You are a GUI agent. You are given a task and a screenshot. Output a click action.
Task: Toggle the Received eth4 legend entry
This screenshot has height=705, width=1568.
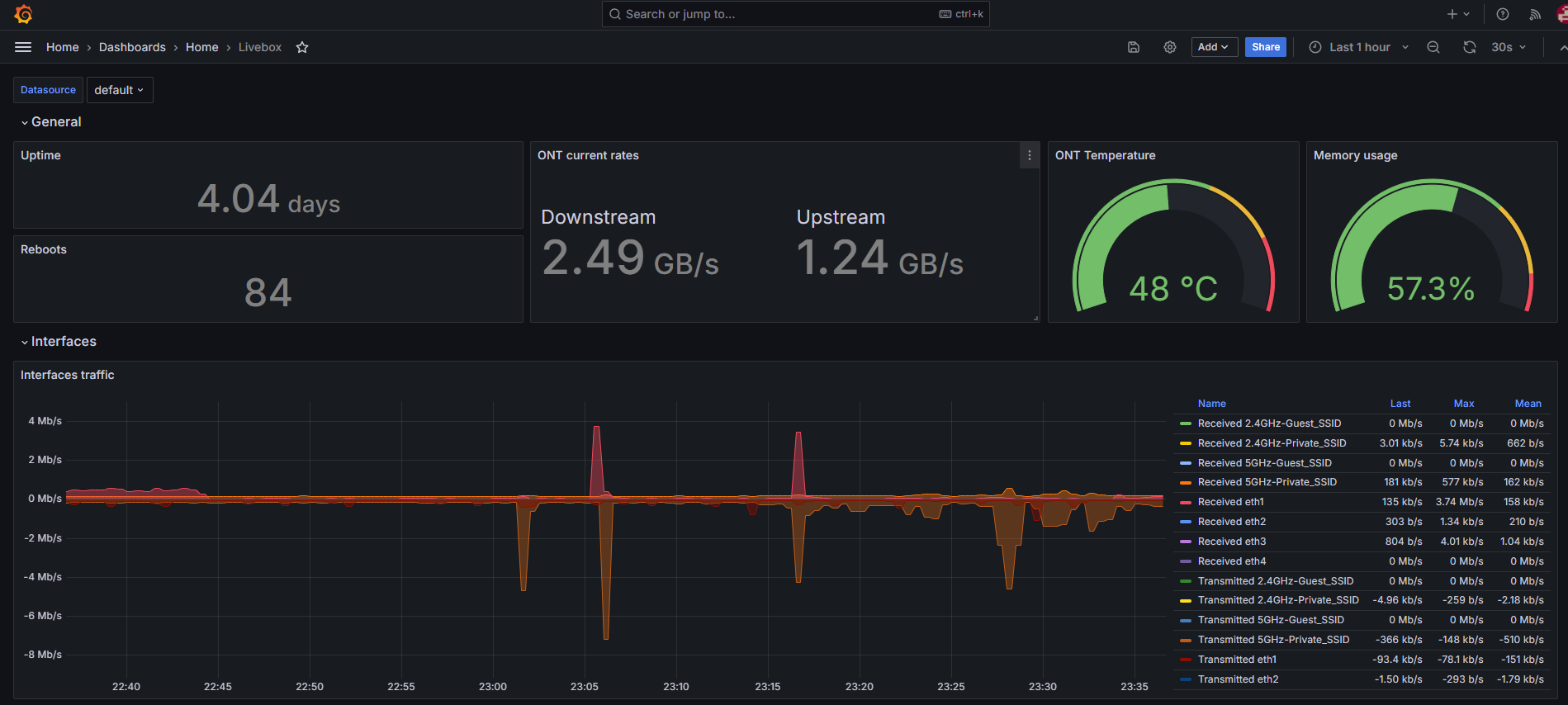coord(1231,561)
